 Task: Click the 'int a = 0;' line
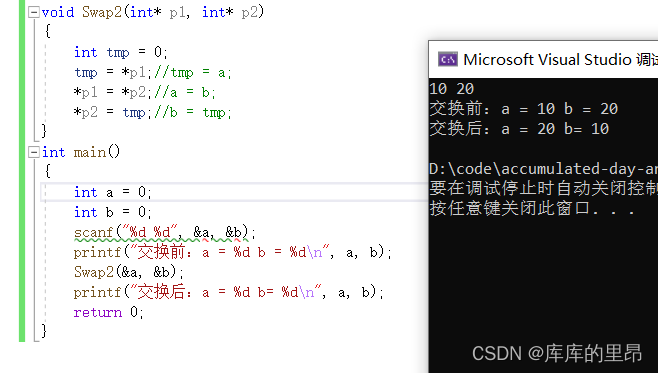tap(112, 192)
